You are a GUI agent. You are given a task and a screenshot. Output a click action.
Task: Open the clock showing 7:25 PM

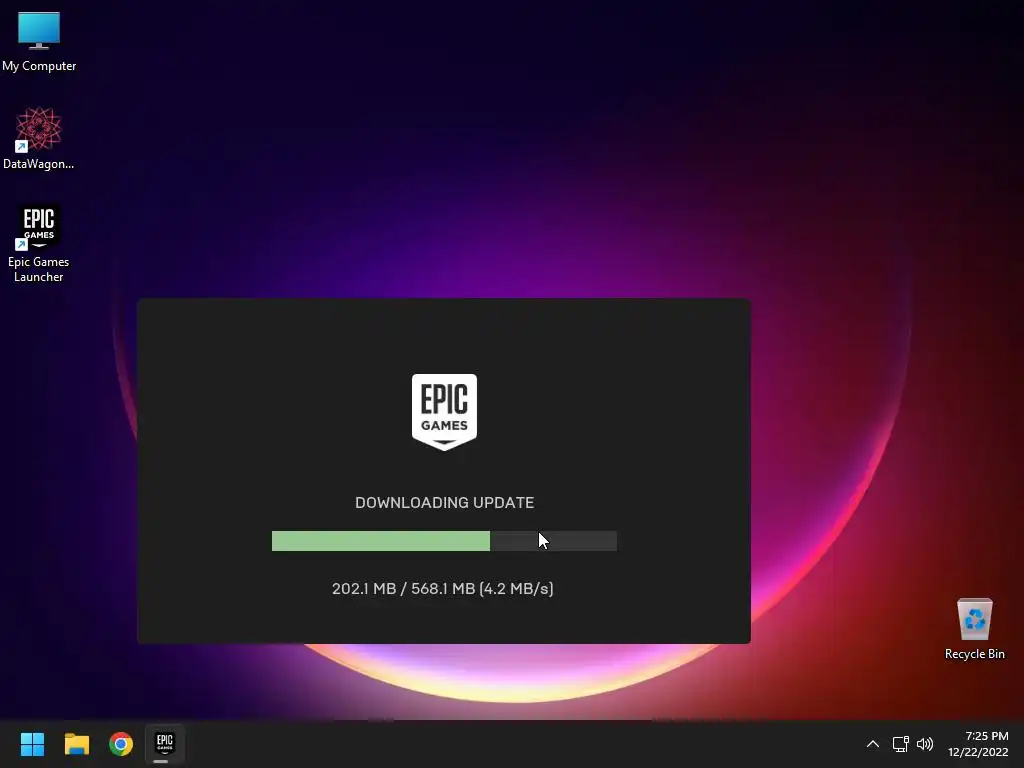978,744
